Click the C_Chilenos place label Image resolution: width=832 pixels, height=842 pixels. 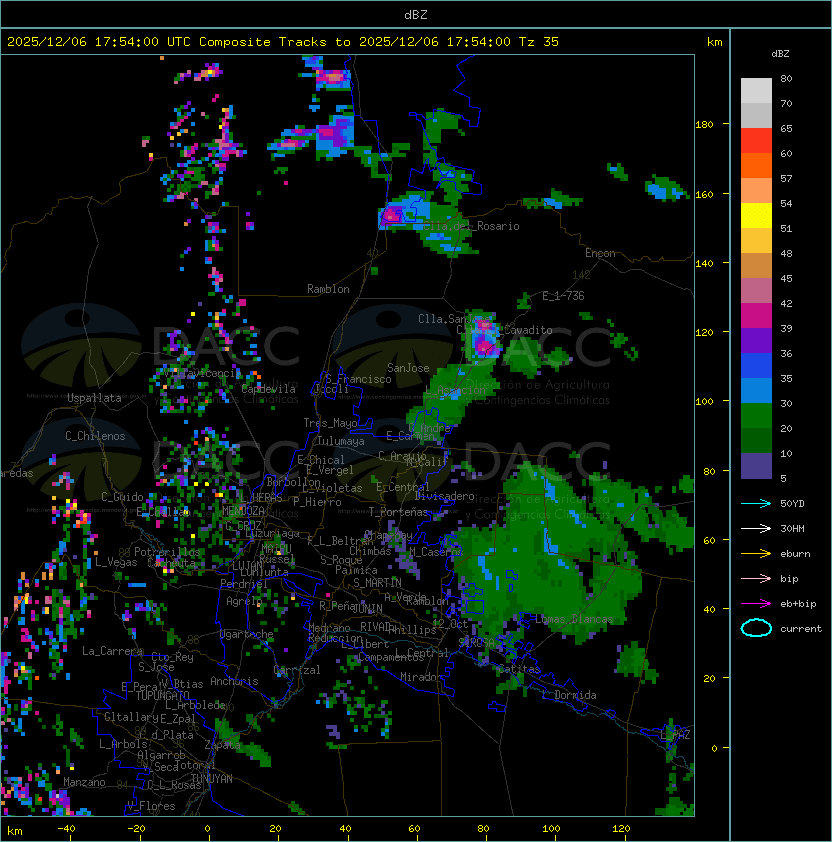(95, 436)
